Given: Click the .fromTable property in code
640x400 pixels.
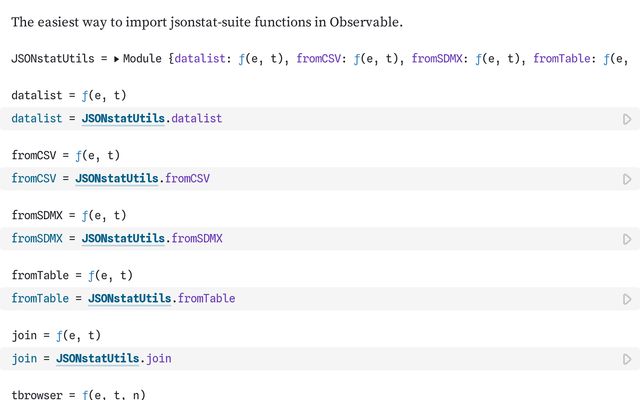Looking at the screenshot, I should 206,299.
